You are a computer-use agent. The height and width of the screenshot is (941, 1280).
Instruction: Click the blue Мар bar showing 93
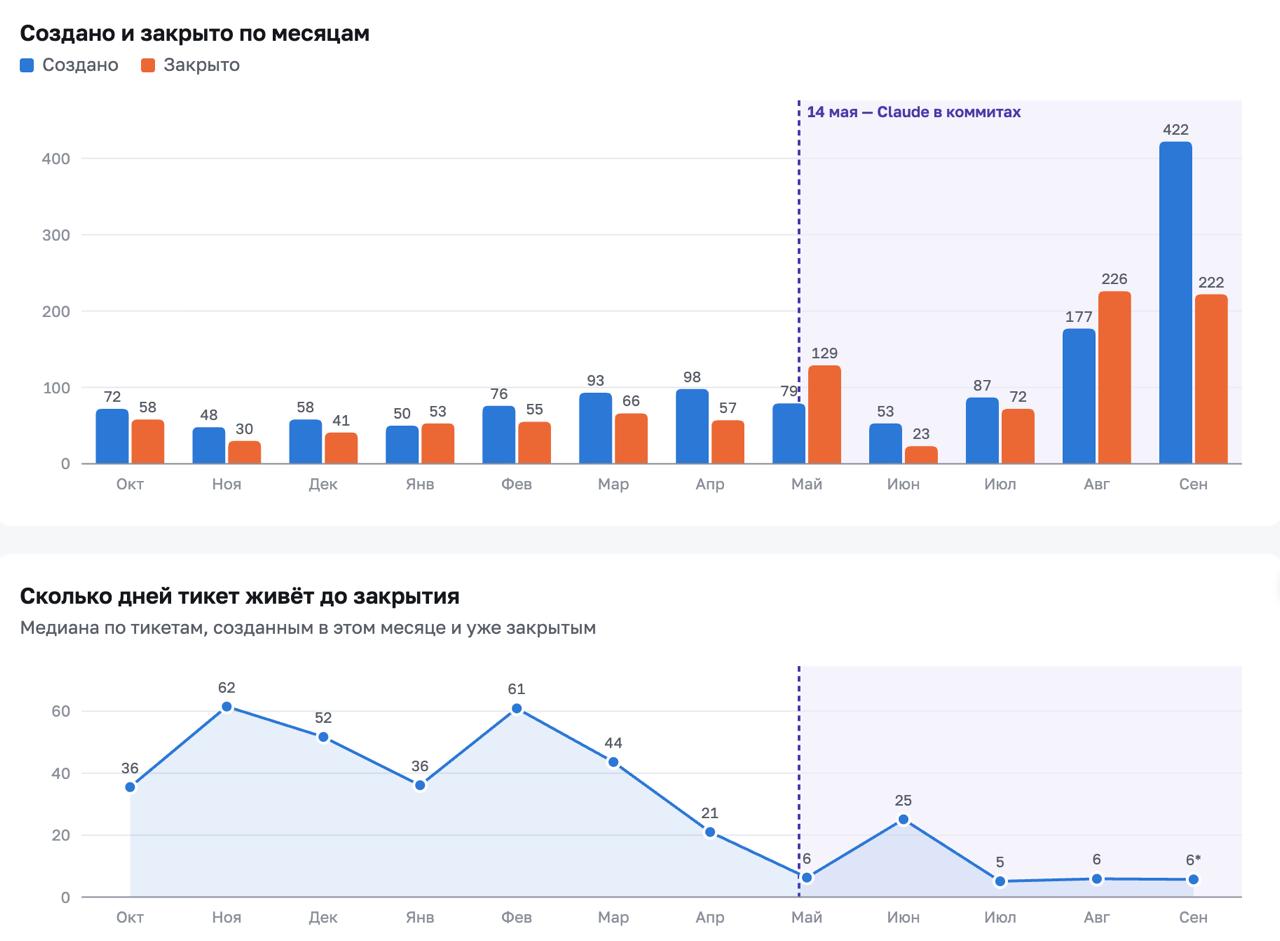click(595, 428)
